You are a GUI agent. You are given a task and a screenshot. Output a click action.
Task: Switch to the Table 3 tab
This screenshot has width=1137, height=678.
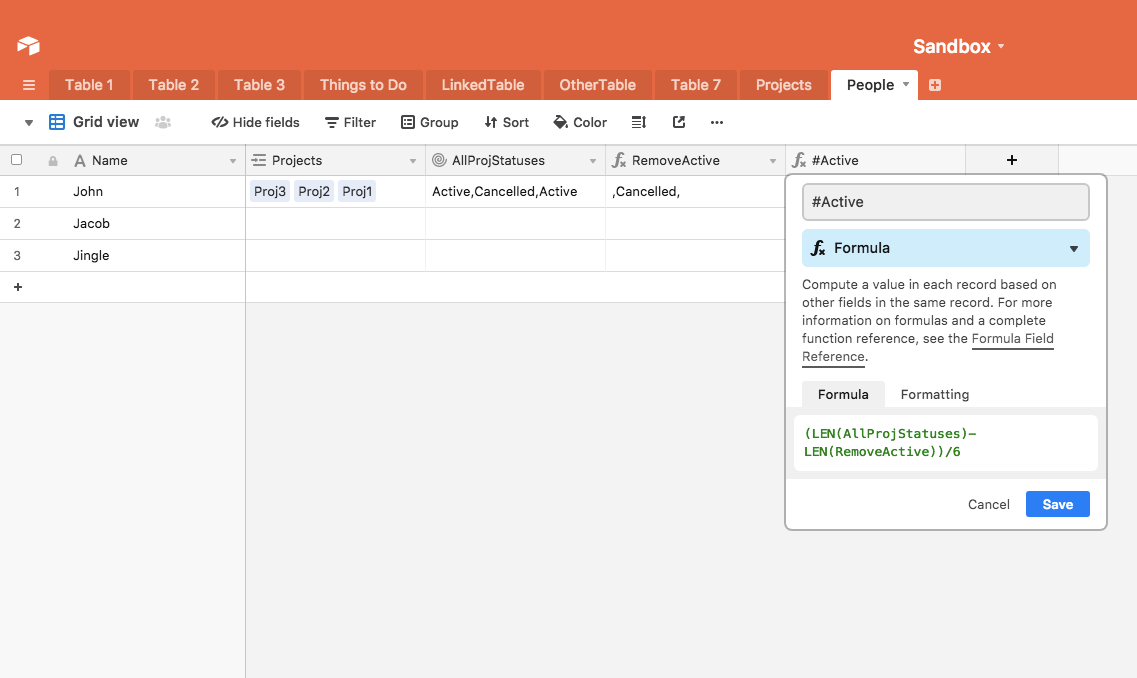click(259, 85)
